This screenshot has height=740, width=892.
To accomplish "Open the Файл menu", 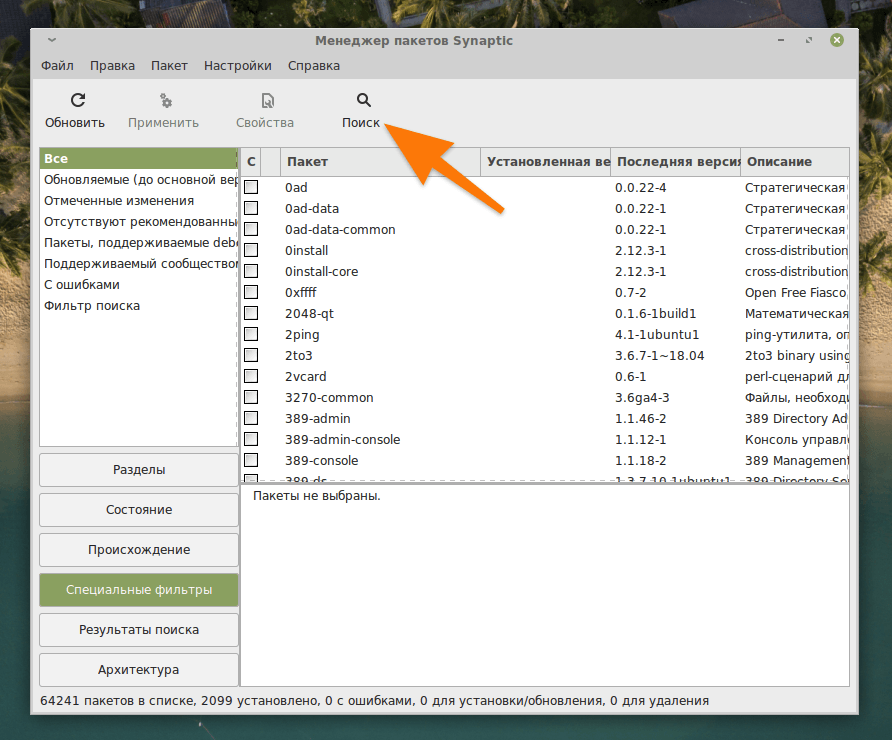I will (x=57, y=66).
